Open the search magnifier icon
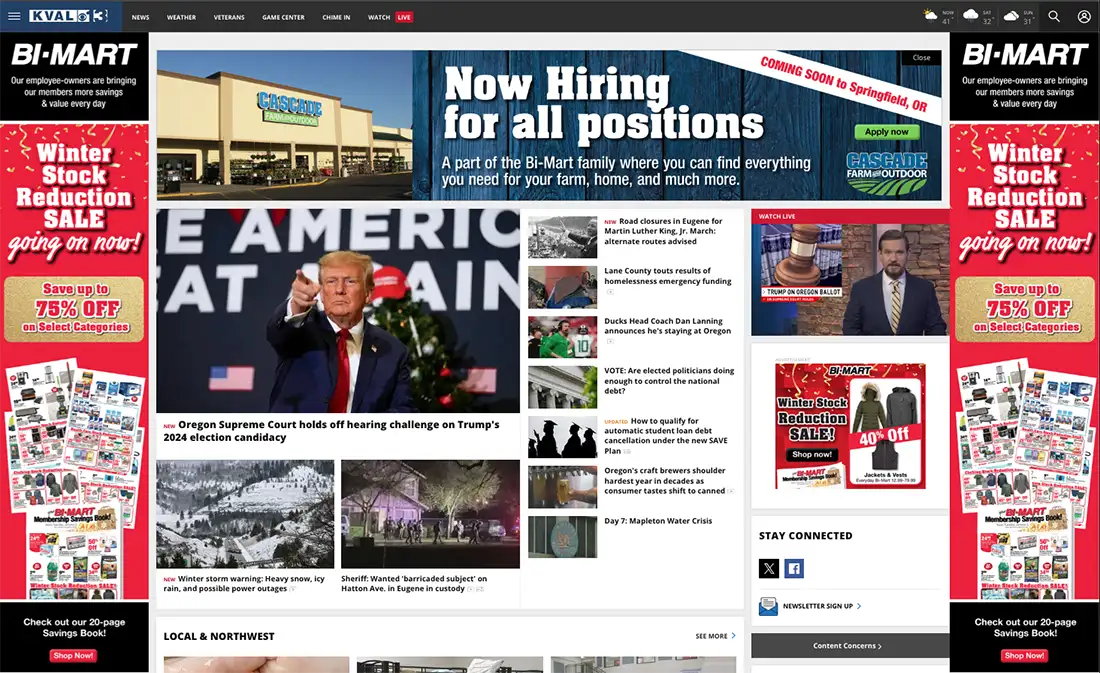 [1054, 16]
